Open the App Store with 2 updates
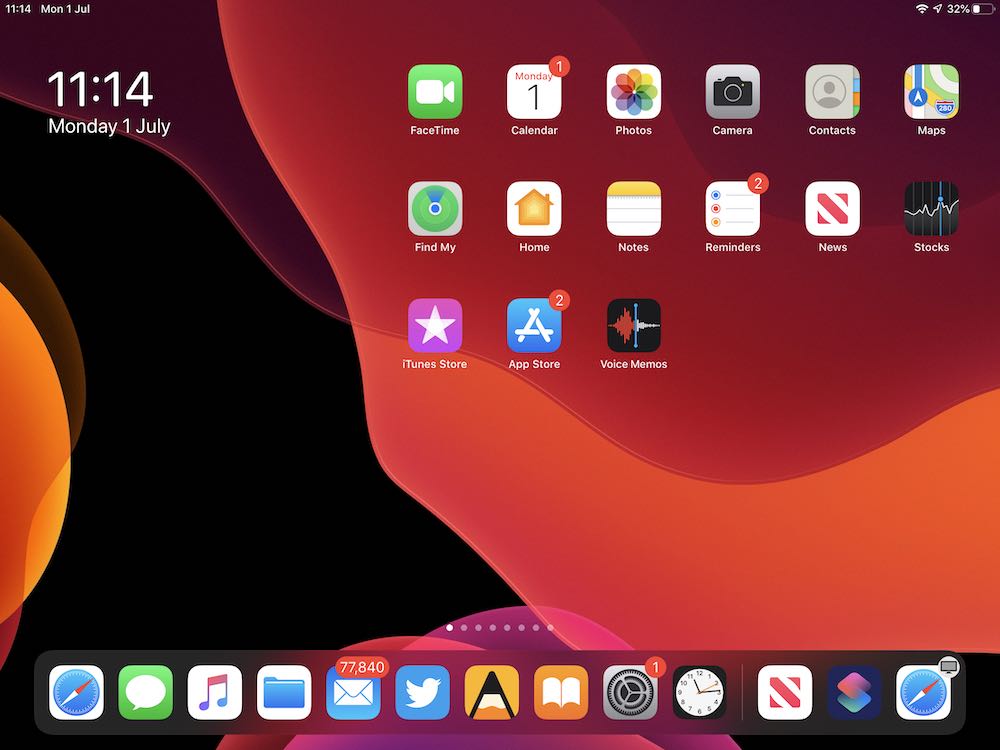Image resolution: width=1000 pixels, height=750 pixels. click(x=534, y=325)
